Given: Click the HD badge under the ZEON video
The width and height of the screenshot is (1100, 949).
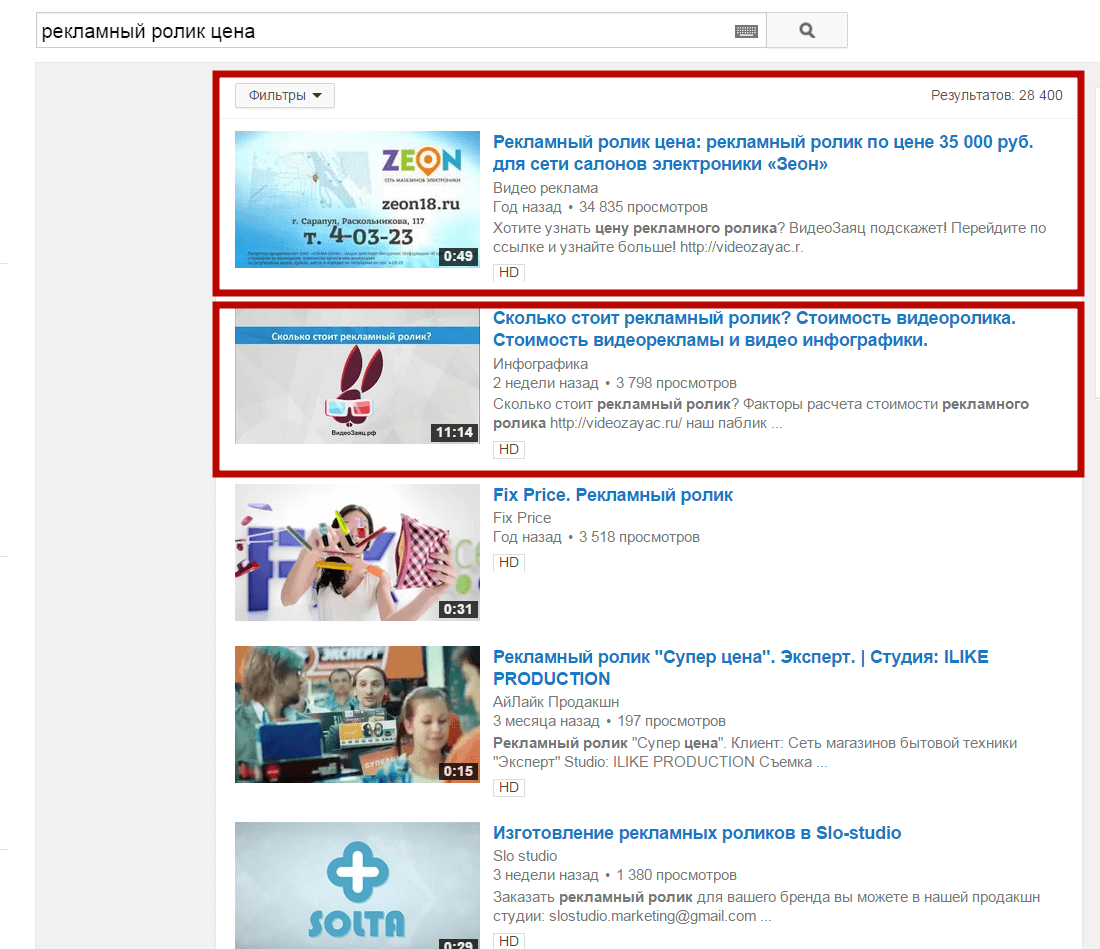Looking at the screenshot, I should point(509,272).
